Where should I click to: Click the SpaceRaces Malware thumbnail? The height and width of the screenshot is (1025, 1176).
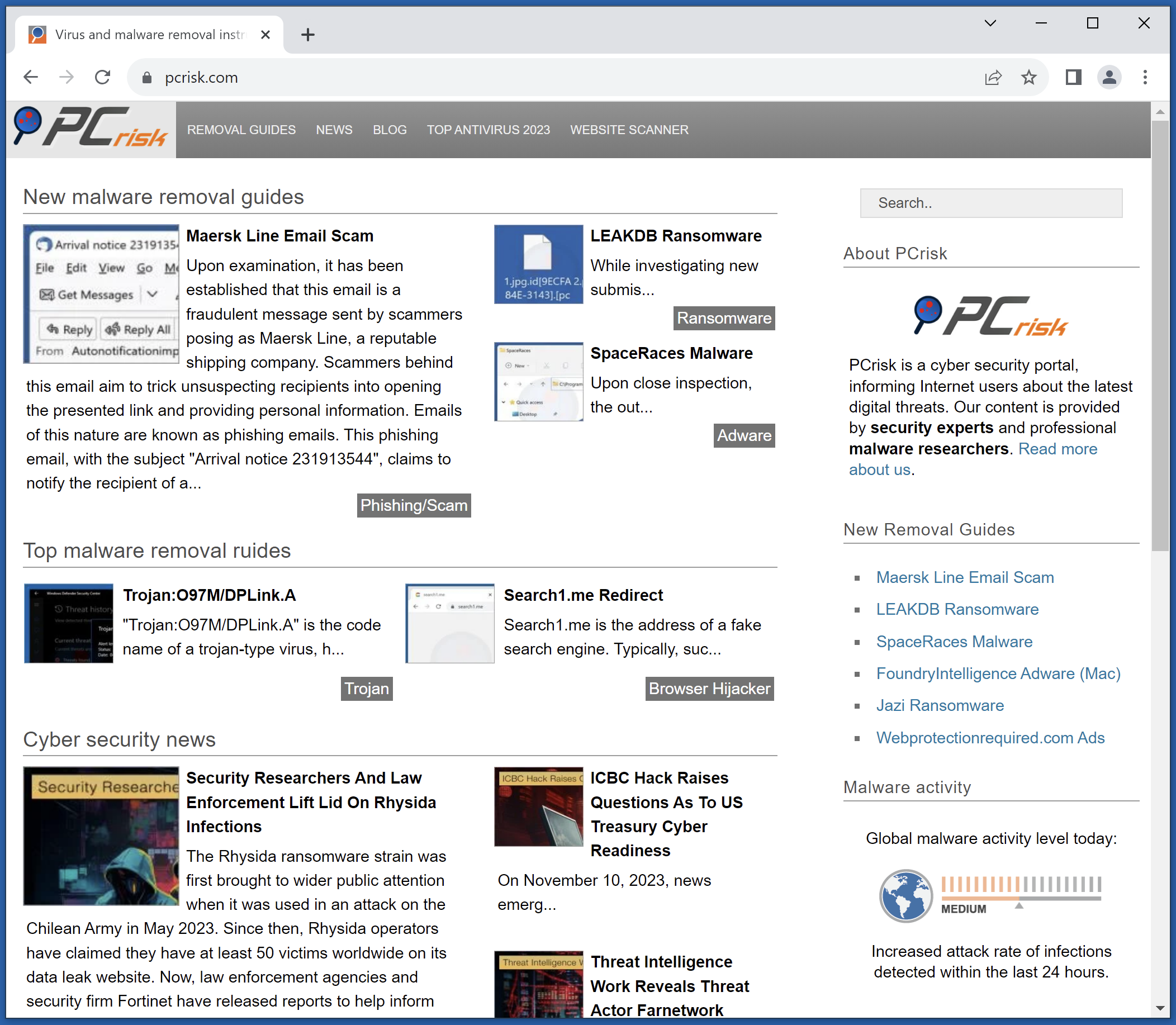coord(538,382)
